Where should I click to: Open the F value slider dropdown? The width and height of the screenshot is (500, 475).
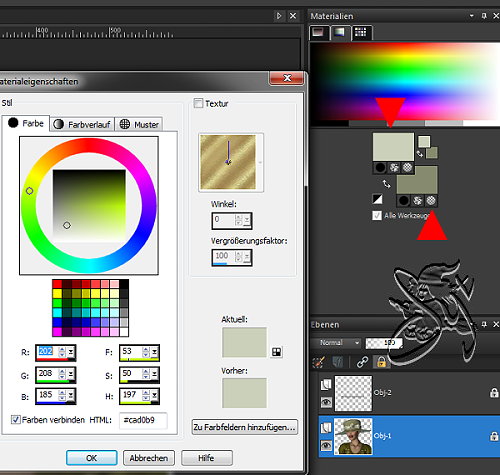coord(155,352)
